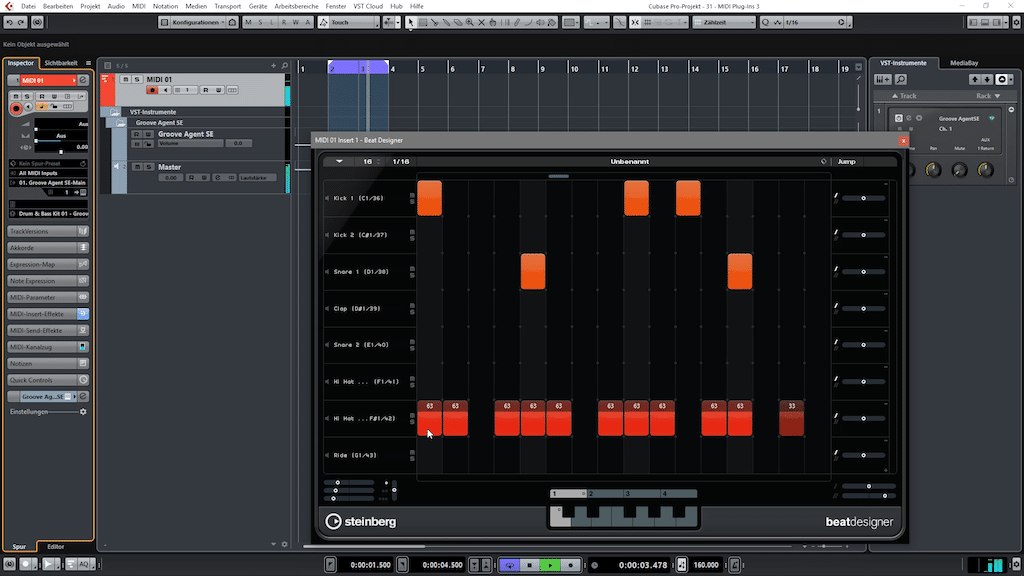Expand Akkorde section in Inspector
Viewport: 1024px width, 576px height.
click(48, 248)
